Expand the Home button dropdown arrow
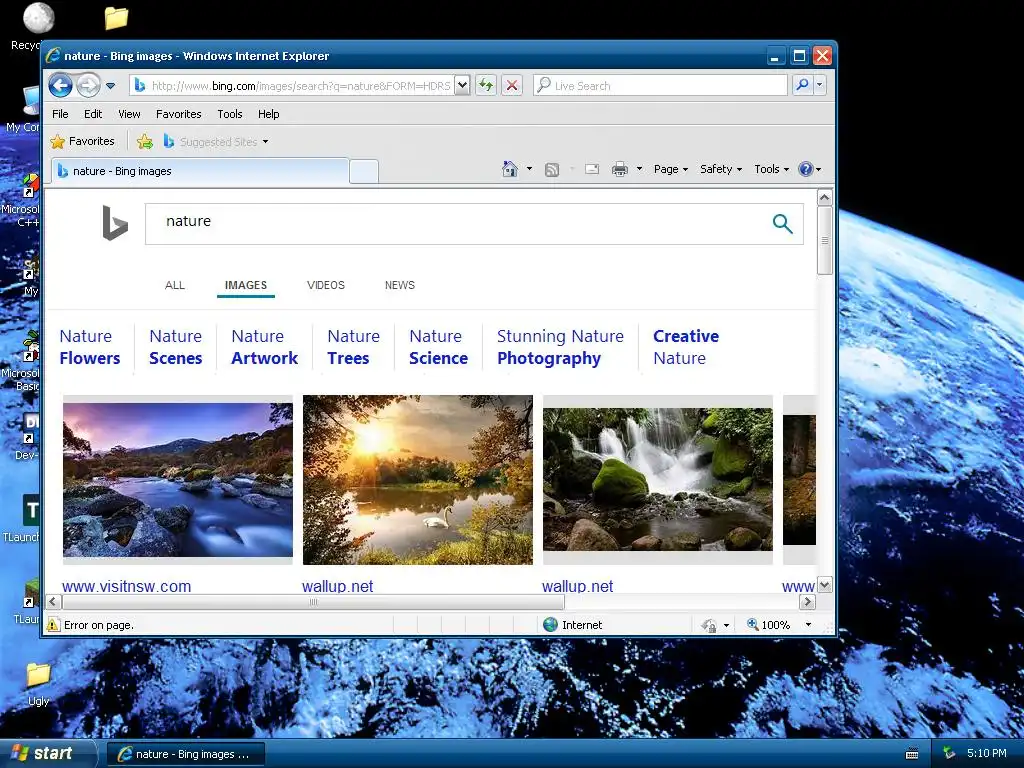The width and height of the screenshot is (1024, 768). [530, 169]
